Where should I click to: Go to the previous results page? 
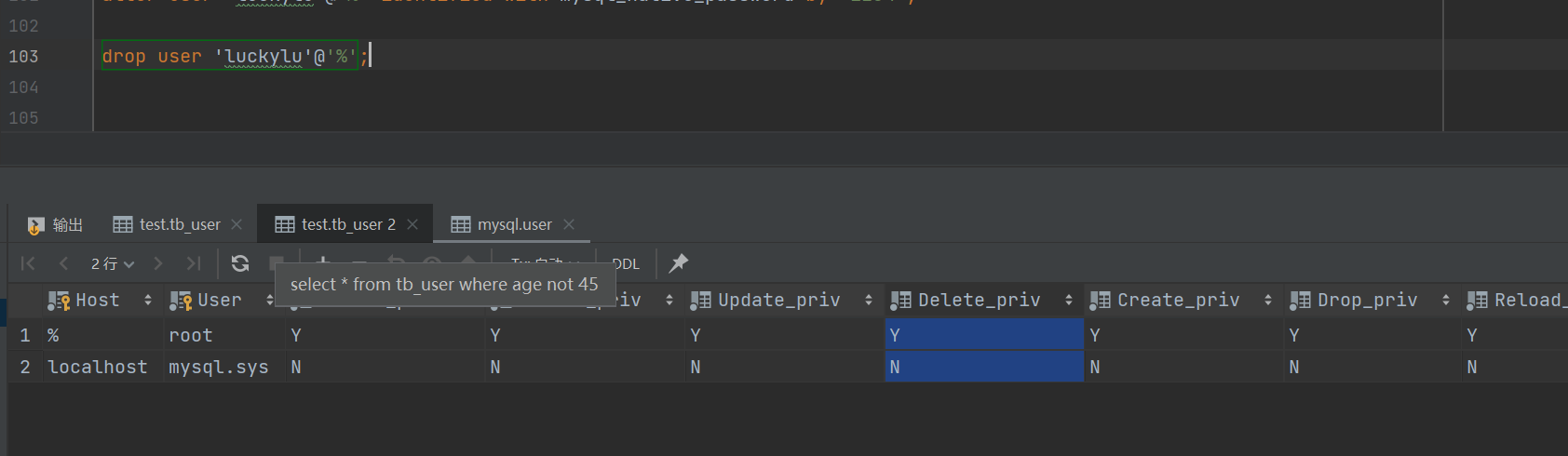pyautogui.click(x=63, y=263)
